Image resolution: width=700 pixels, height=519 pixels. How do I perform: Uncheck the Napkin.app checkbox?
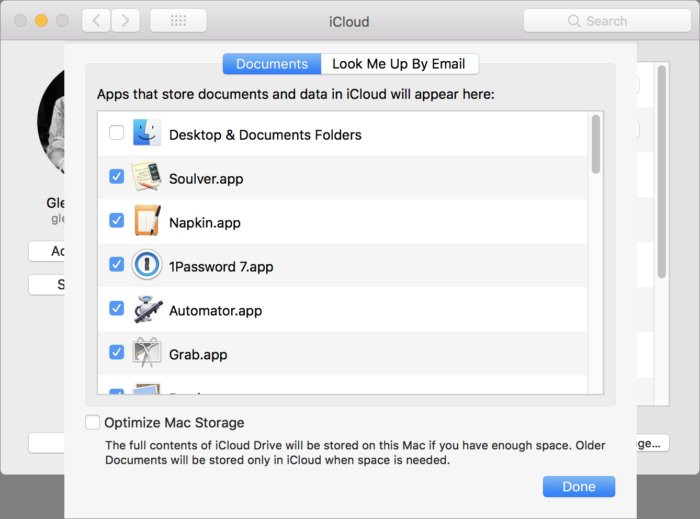(x=117, y=220)
